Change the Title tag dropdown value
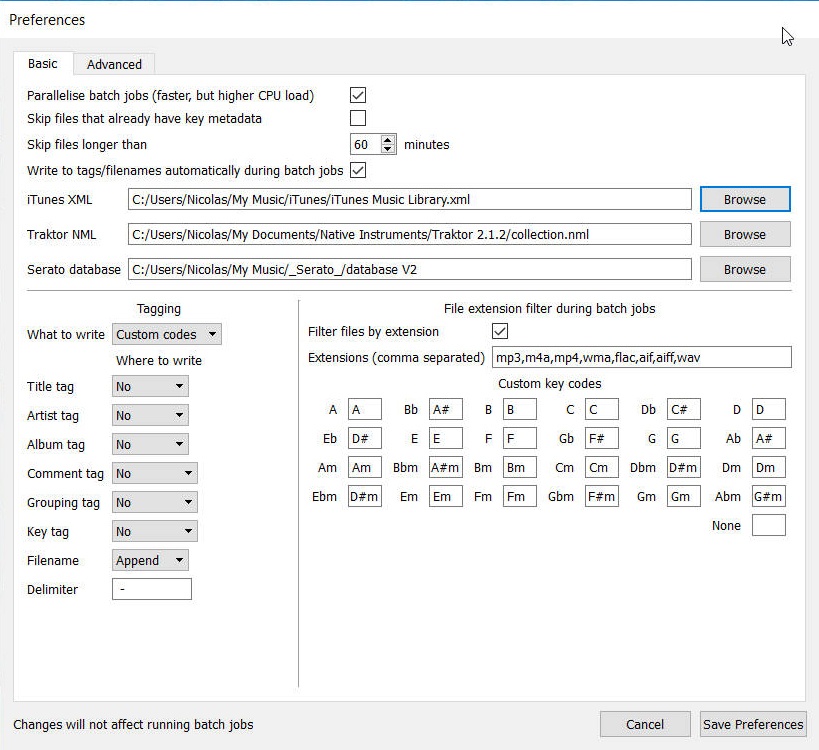819x750 pixels. [149, 385]
